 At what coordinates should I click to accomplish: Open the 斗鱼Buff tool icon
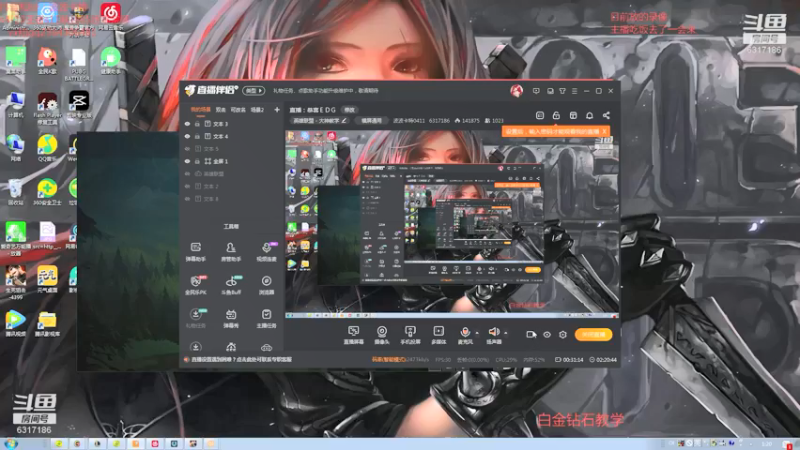231,285
